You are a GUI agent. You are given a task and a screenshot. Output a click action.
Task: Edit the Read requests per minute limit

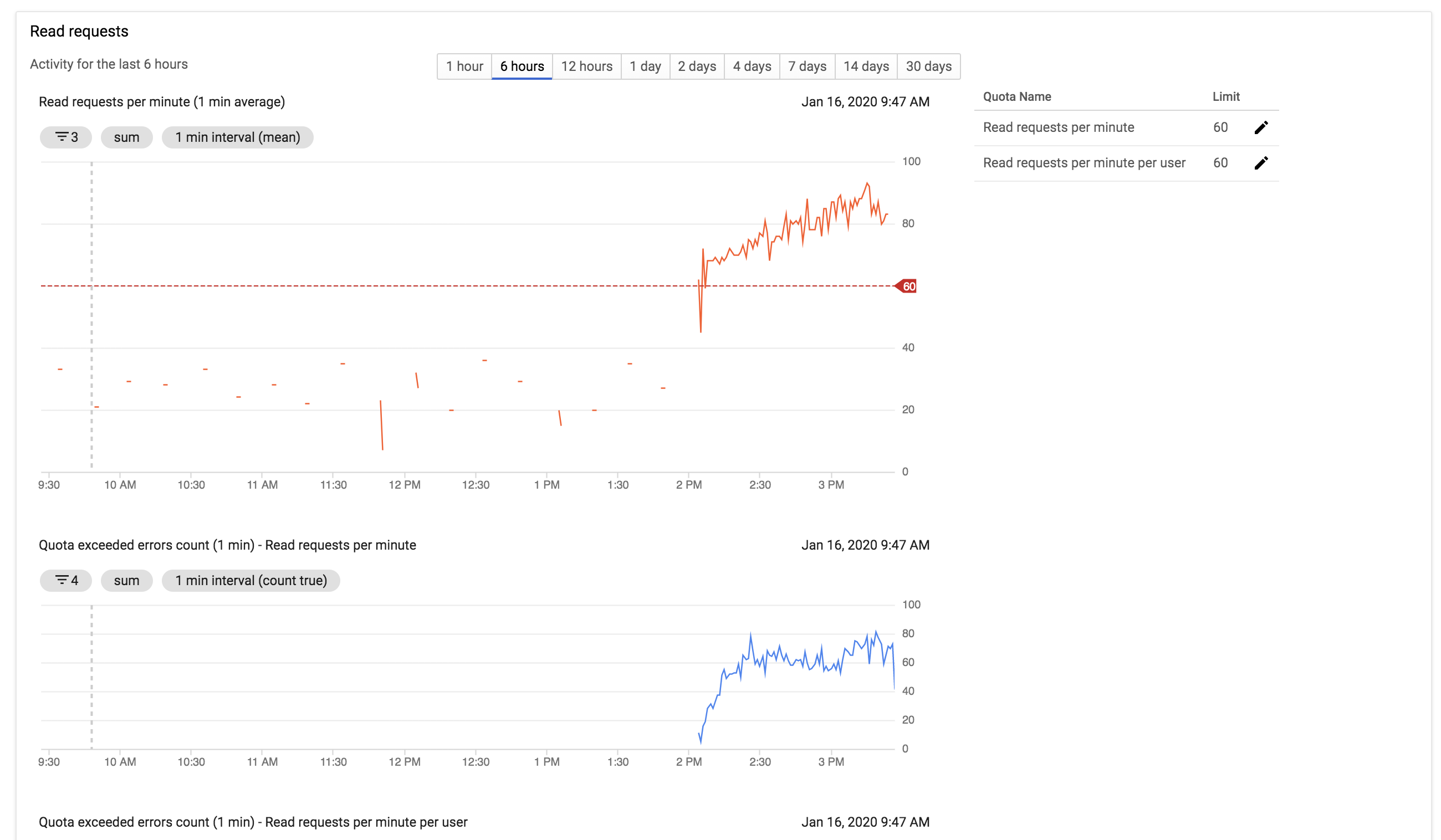(x=1261, y=127)
